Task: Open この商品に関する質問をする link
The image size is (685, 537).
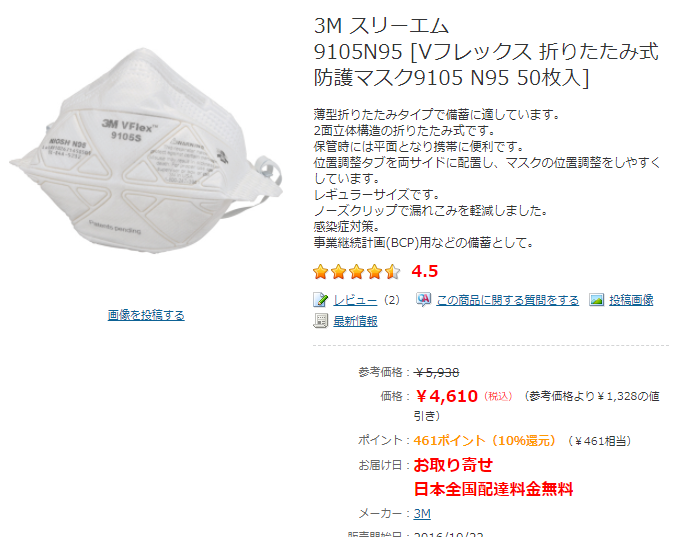Action: pyautogui.click(x=508, y=300)
